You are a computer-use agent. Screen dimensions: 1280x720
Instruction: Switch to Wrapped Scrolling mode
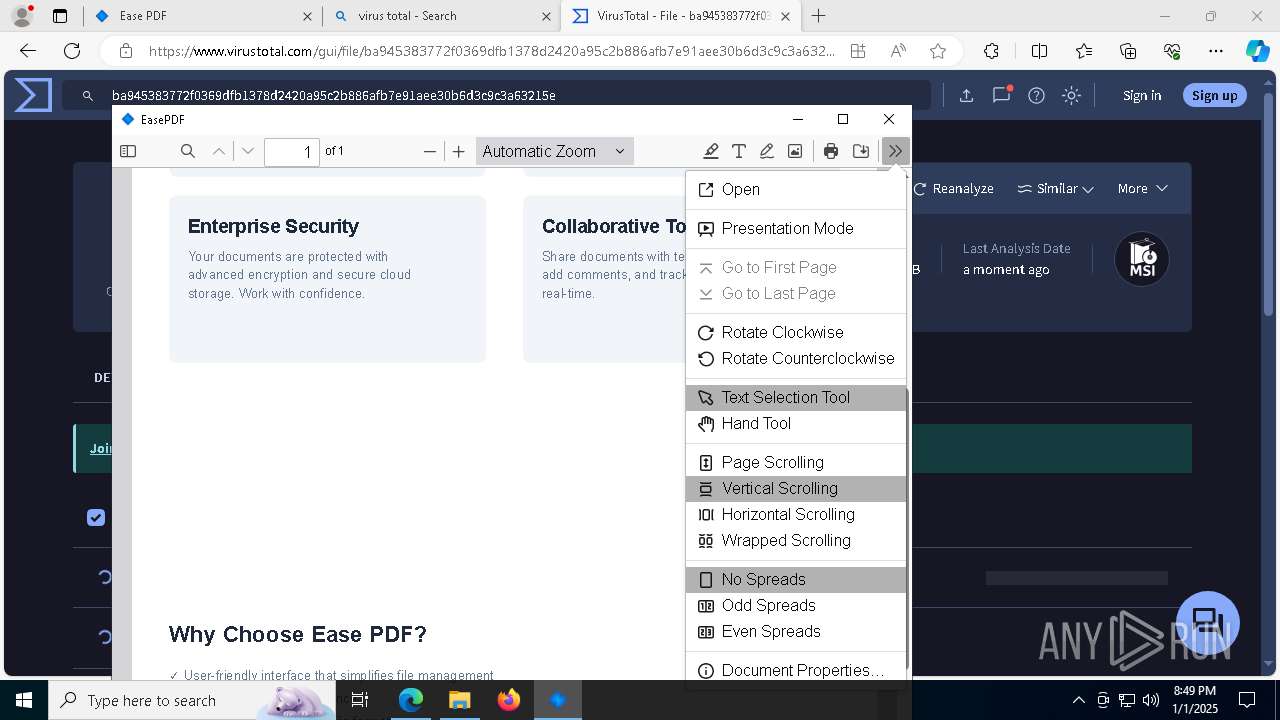point(796,540)
